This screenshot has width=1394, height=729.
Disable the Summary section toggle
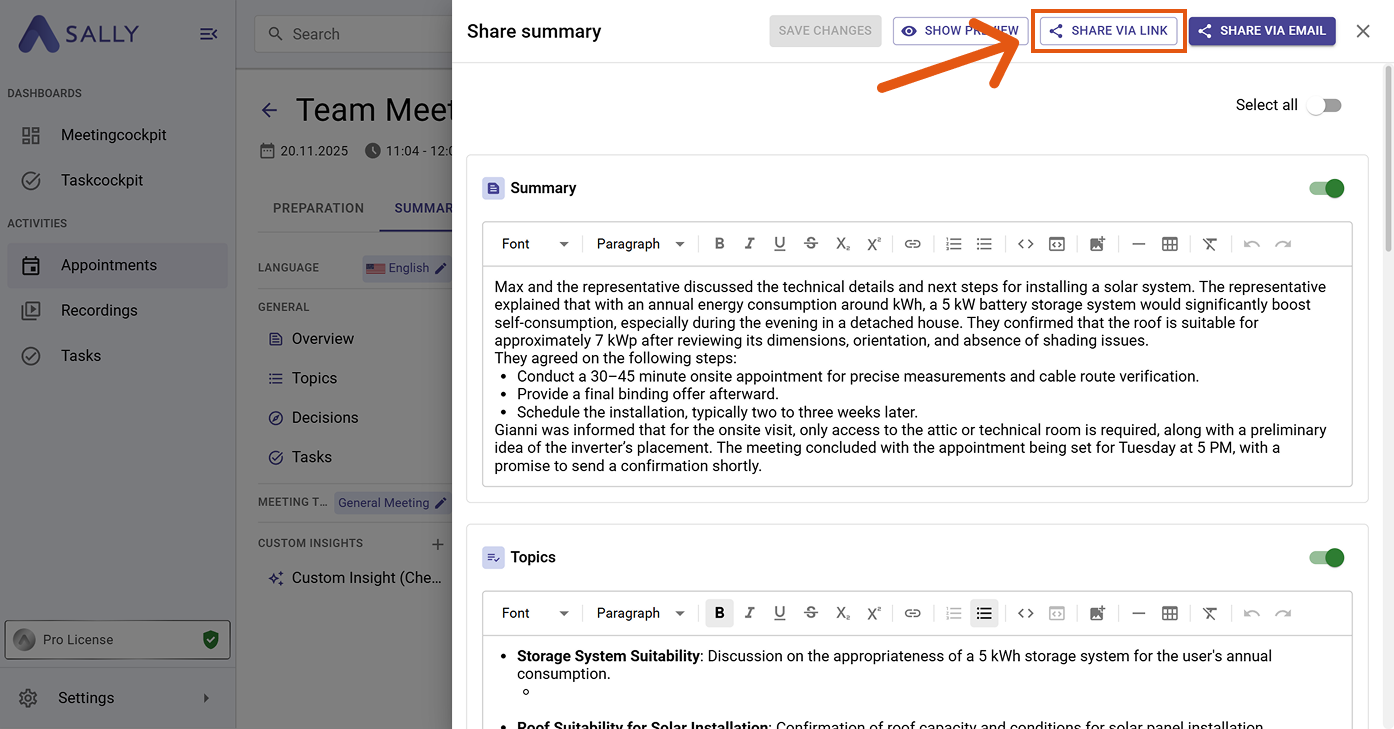coord(1326,188)
